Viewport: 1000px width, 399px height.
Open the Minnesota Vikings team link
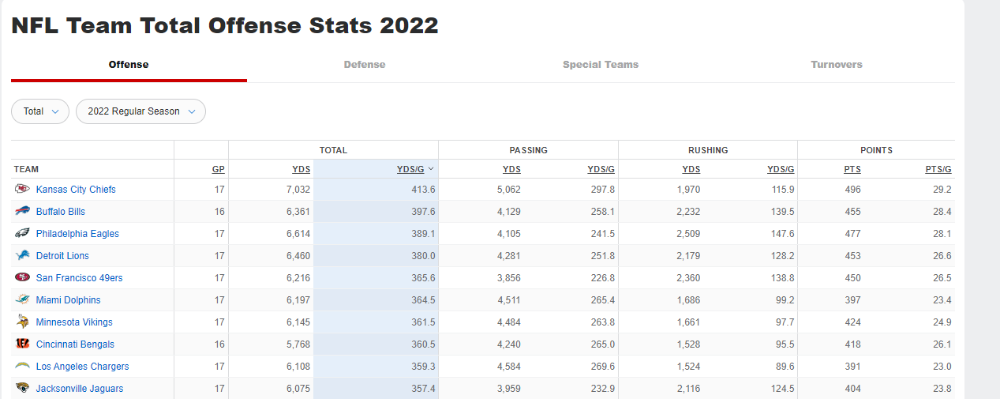point(74,322)
